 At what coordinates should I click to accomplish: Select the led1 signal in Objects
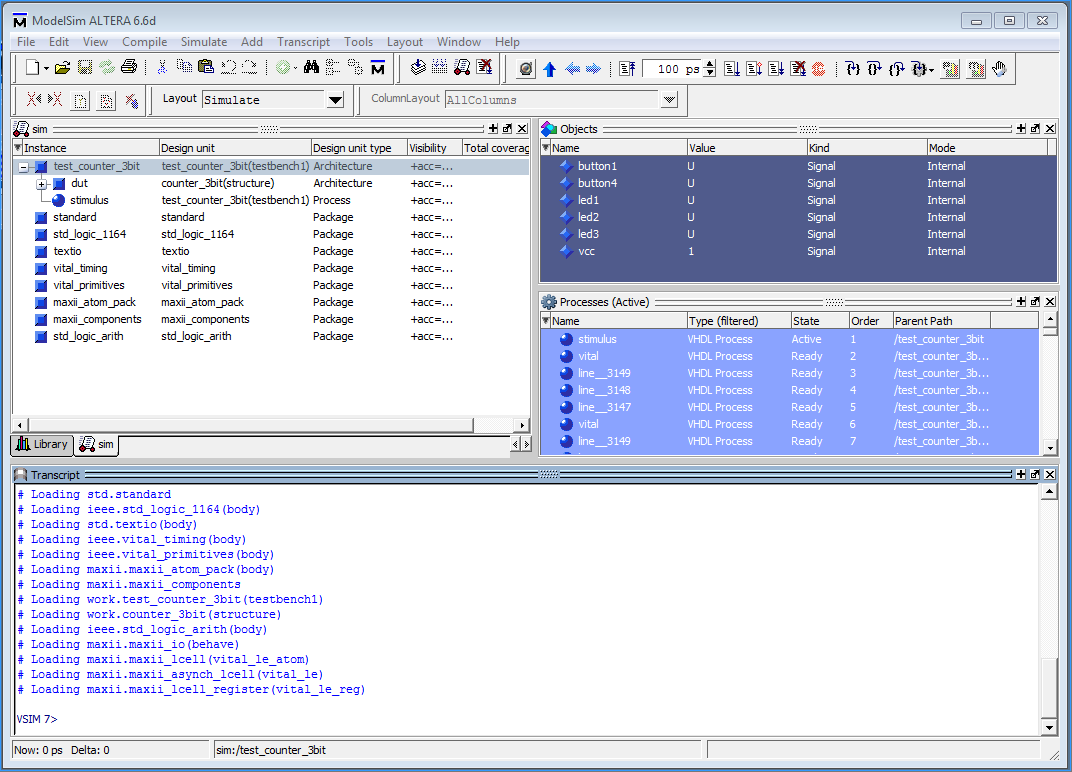pyautogui.click(x=588, y=200)
